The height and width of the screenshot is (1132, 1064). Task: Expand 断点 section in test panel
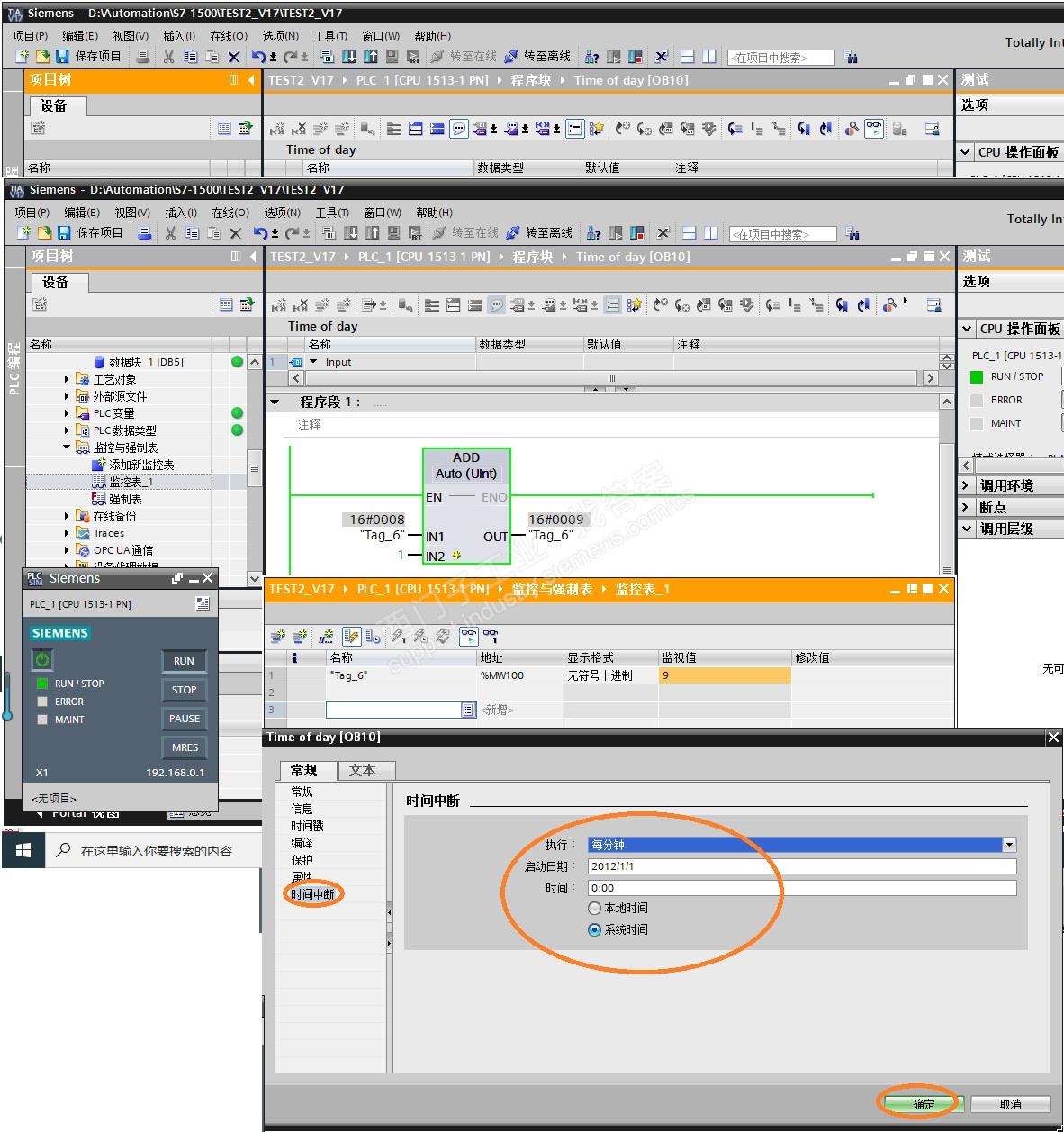point(967,507)
